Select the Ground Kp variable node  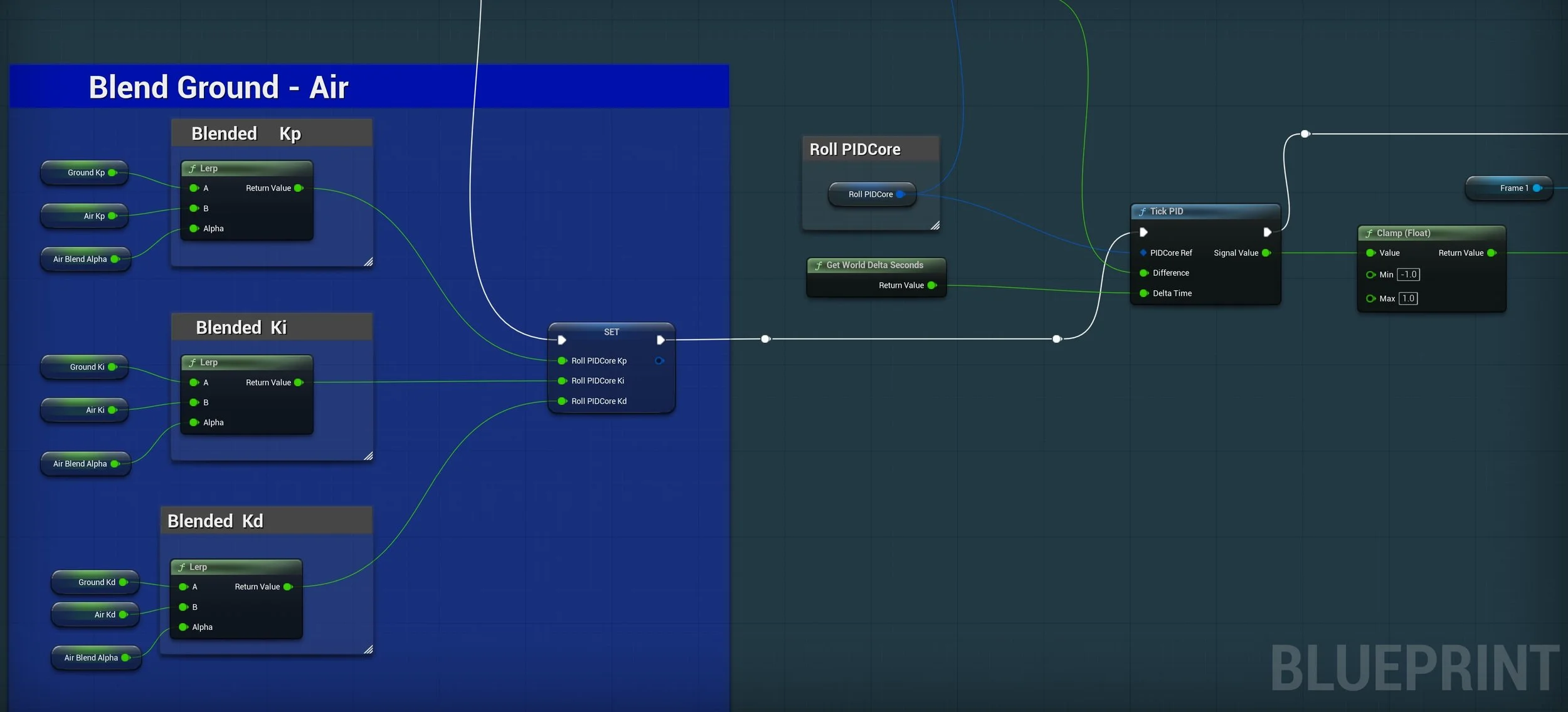[85, 173]
